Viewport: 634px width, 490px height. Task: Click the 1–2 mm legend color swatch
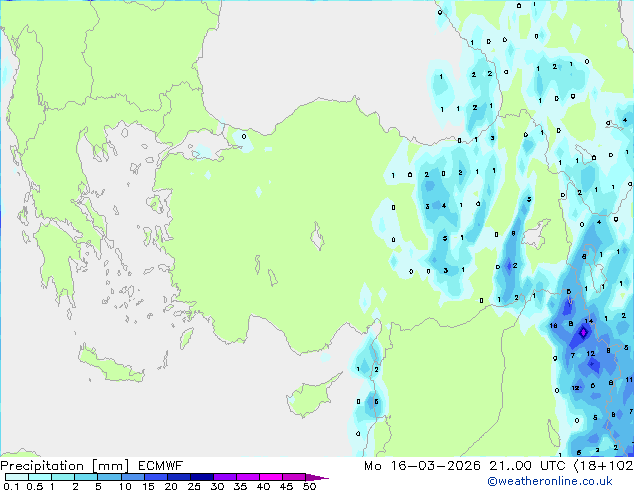63,477
